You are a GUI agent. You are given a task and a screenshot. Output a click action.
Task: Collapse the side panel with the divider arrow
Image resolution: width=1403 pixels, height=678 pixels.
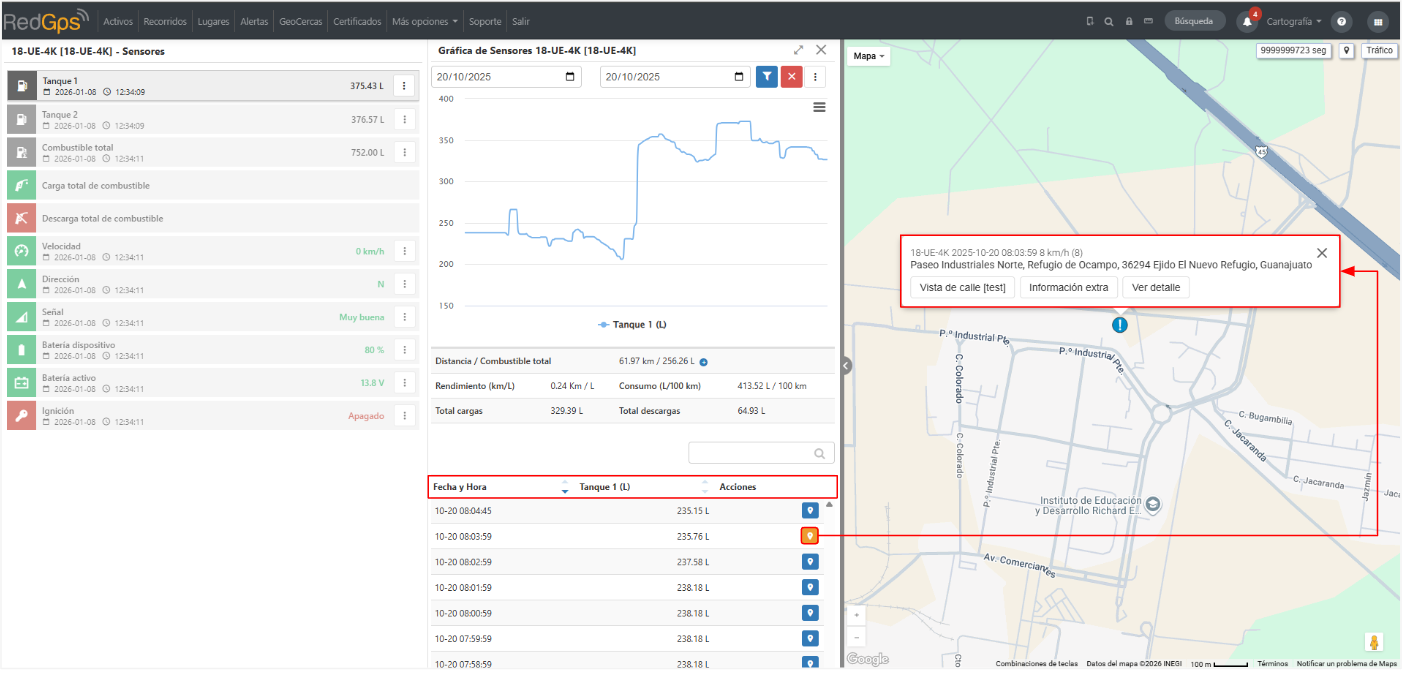[x=845, y=366]
